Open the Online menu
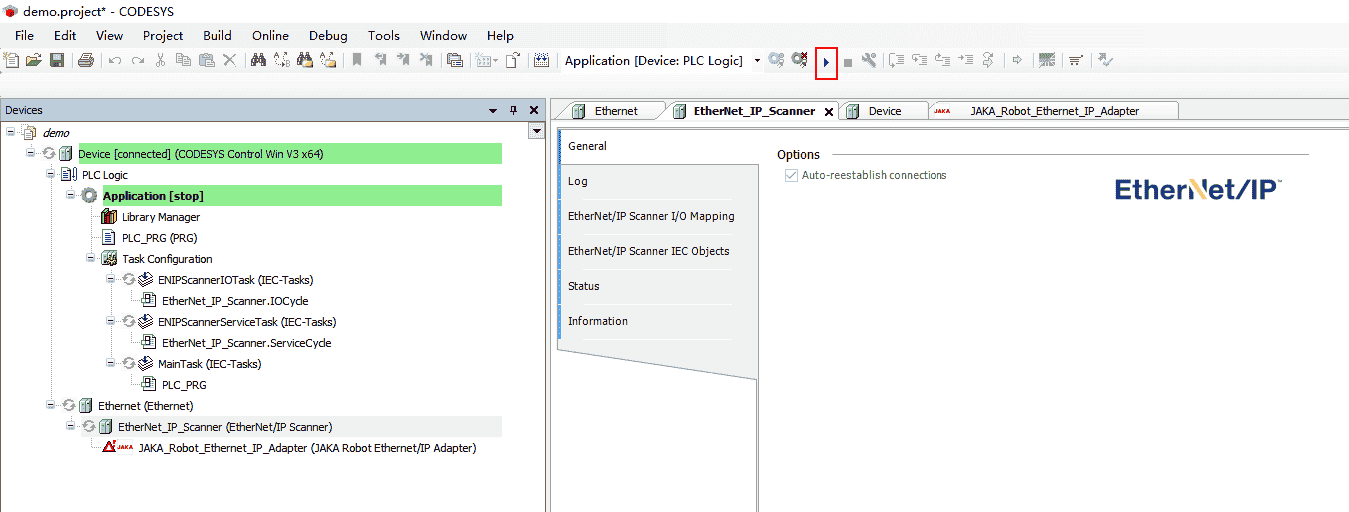The width and height of the screenshot is (1349, 512). pyautogui.click(x=270, y=35)
